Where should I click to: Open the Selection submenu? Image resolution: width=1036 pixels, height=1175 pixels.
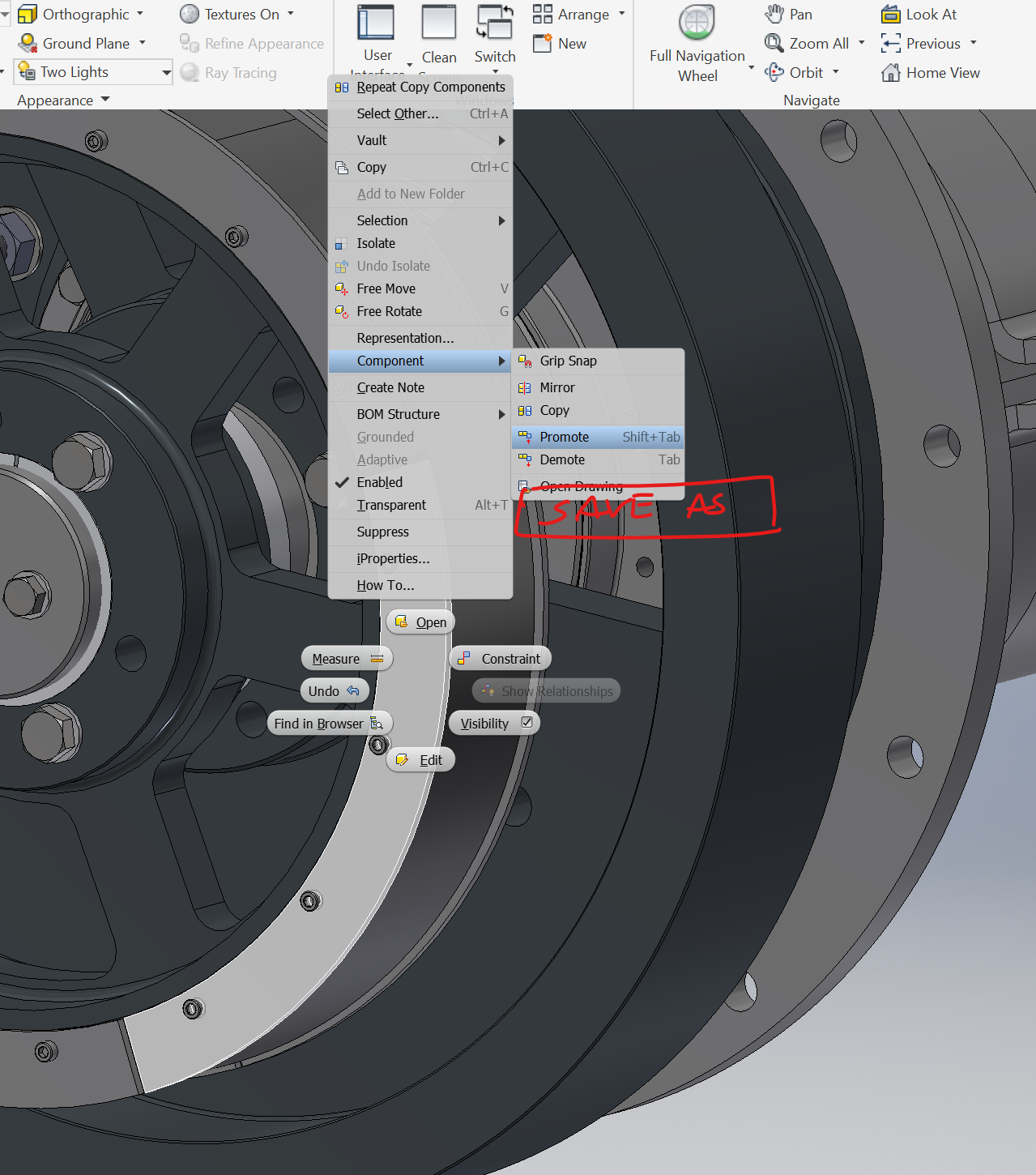420,220
